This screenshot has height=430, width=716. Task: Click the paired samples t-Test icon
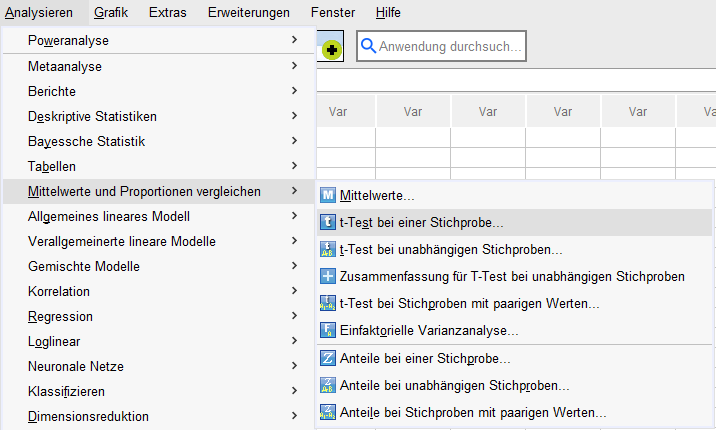[x=327, y=303]
